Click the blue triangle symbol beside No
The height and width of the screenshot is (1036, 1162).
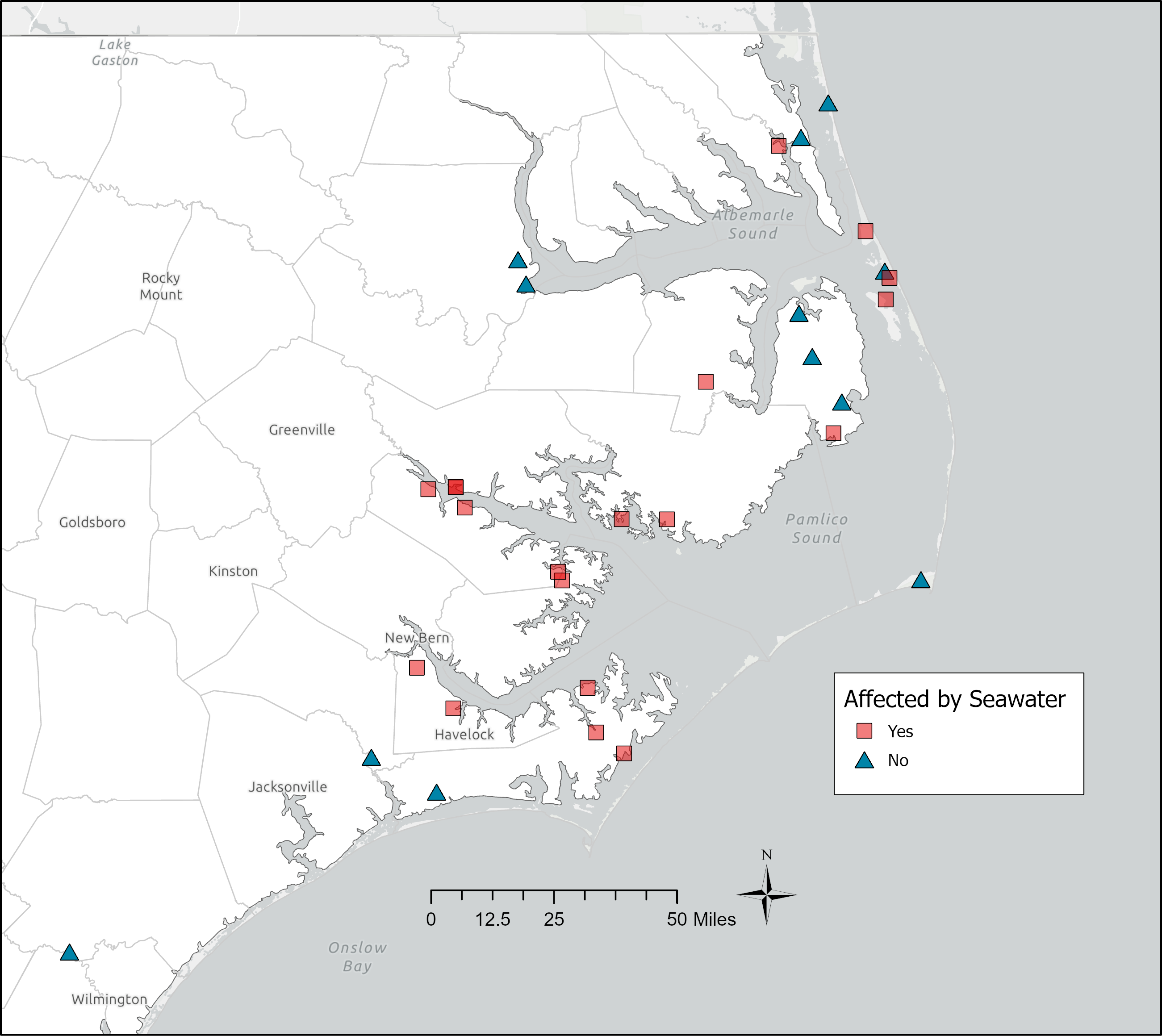(x=864, y=761)
